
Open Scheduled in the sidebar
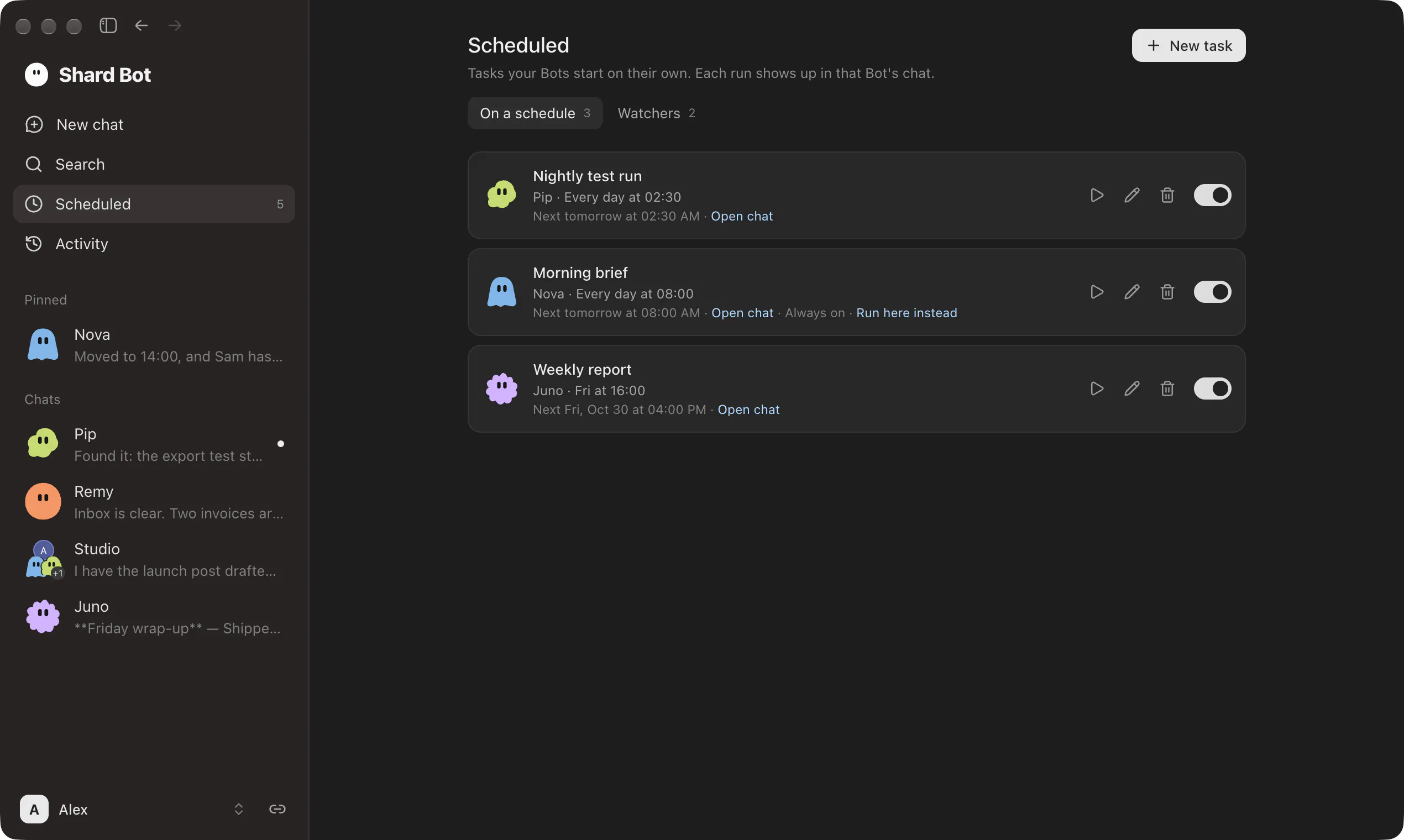point(154,204)
